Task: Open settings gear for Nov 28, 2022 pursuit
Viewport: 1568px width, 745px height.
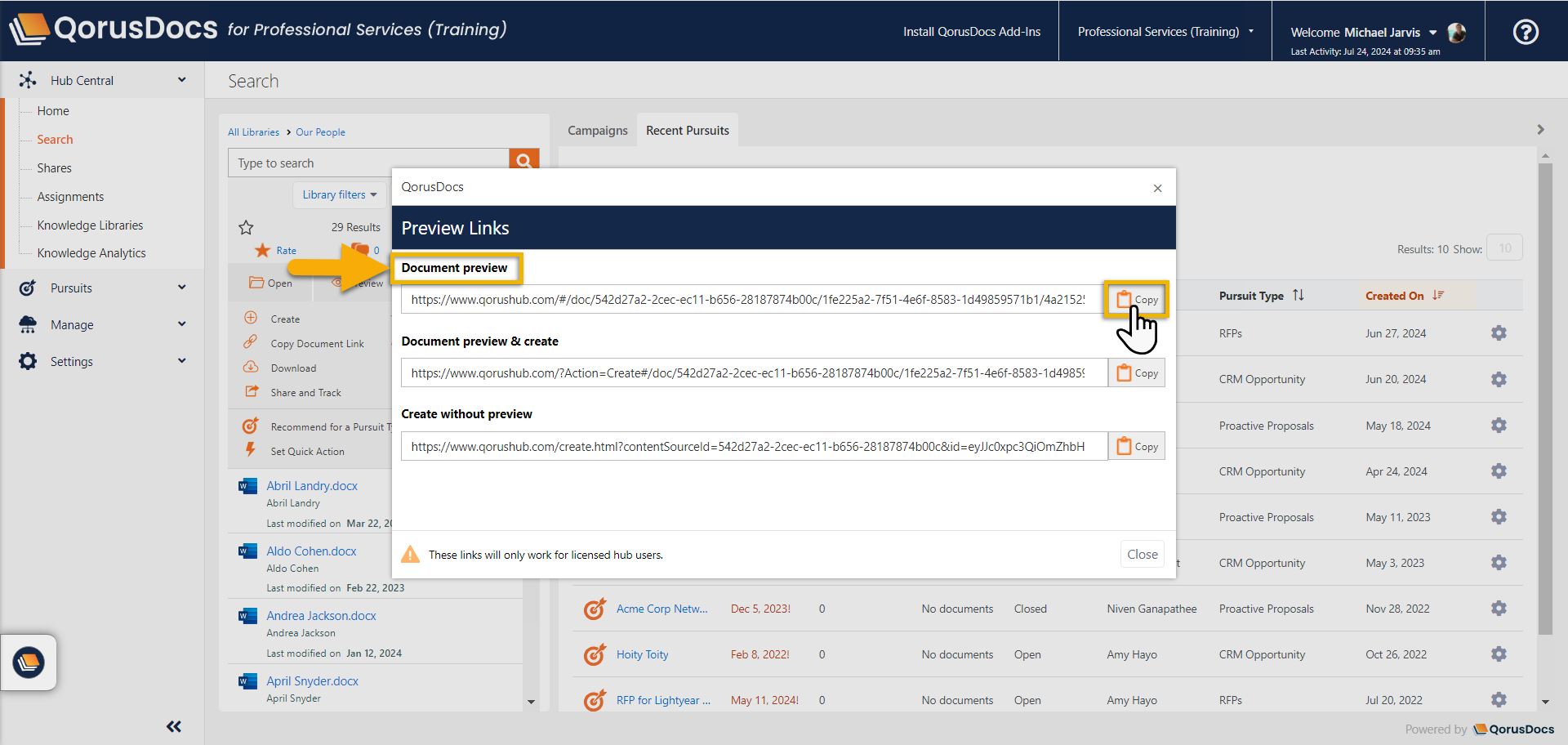Action: click(1499, 609)
